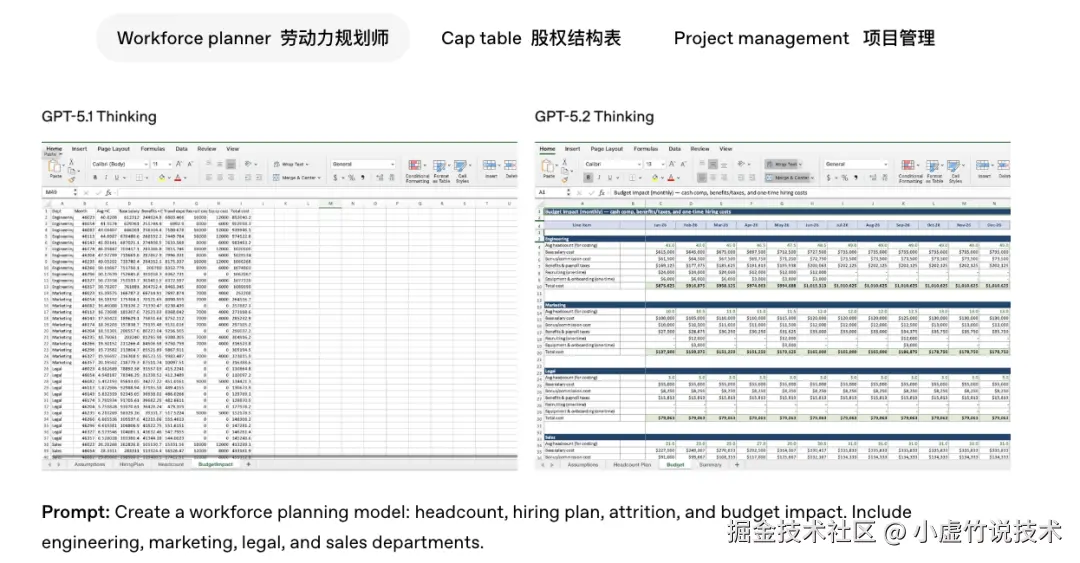Click insert function fx in GPT-5.2 spreadsheet
Image resolution: width=1080 pixels, height=563 pixels.
(601, 193)
